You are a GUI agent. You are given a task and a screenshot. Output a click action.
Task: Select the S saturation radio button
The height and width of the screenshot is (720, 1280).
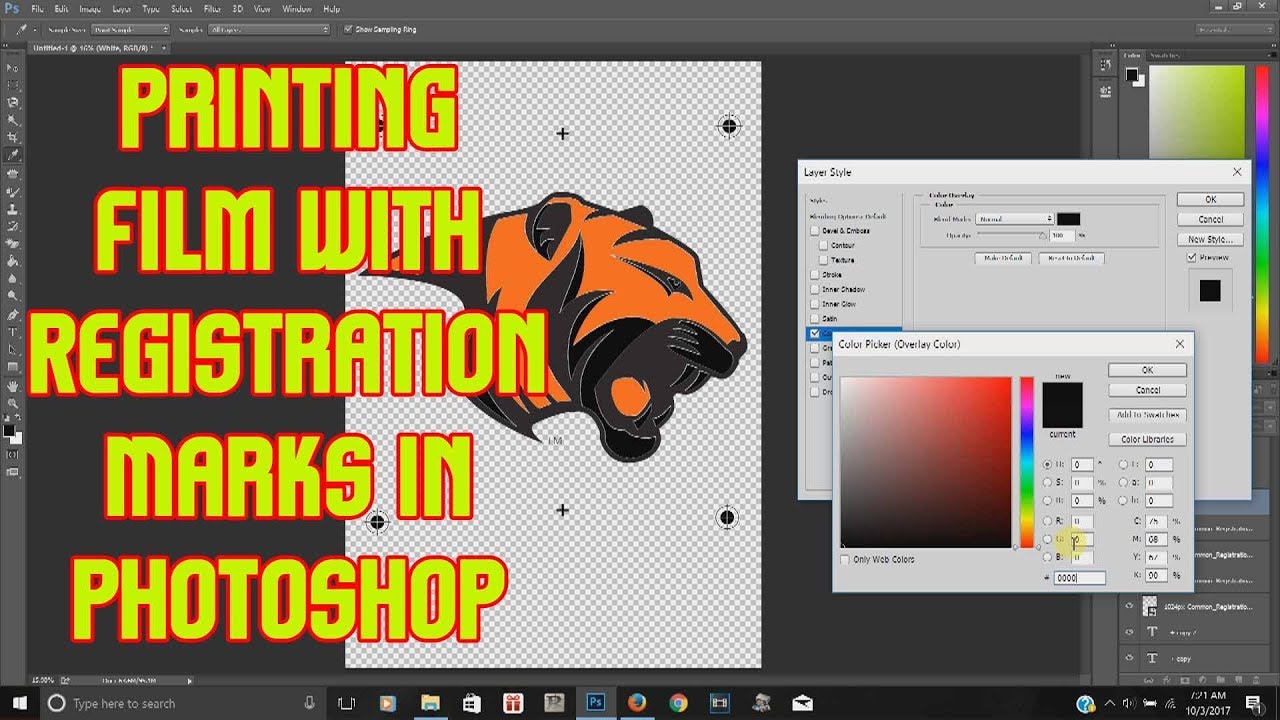1047,482
